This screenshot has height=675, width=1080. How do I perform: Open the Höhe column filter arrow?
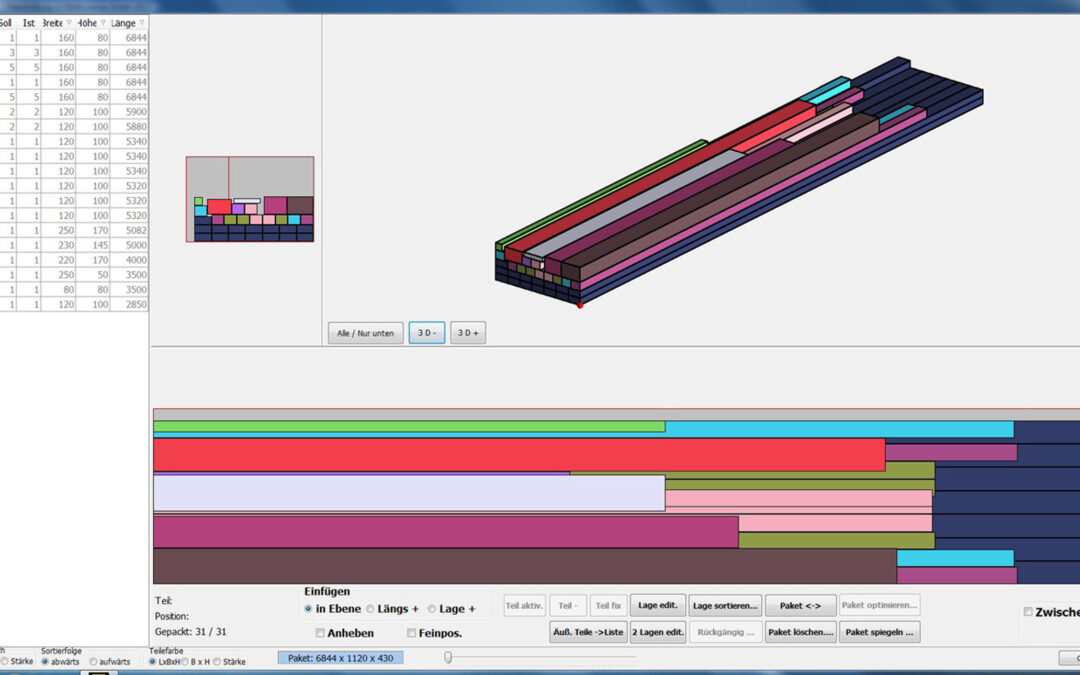(105, 22)
